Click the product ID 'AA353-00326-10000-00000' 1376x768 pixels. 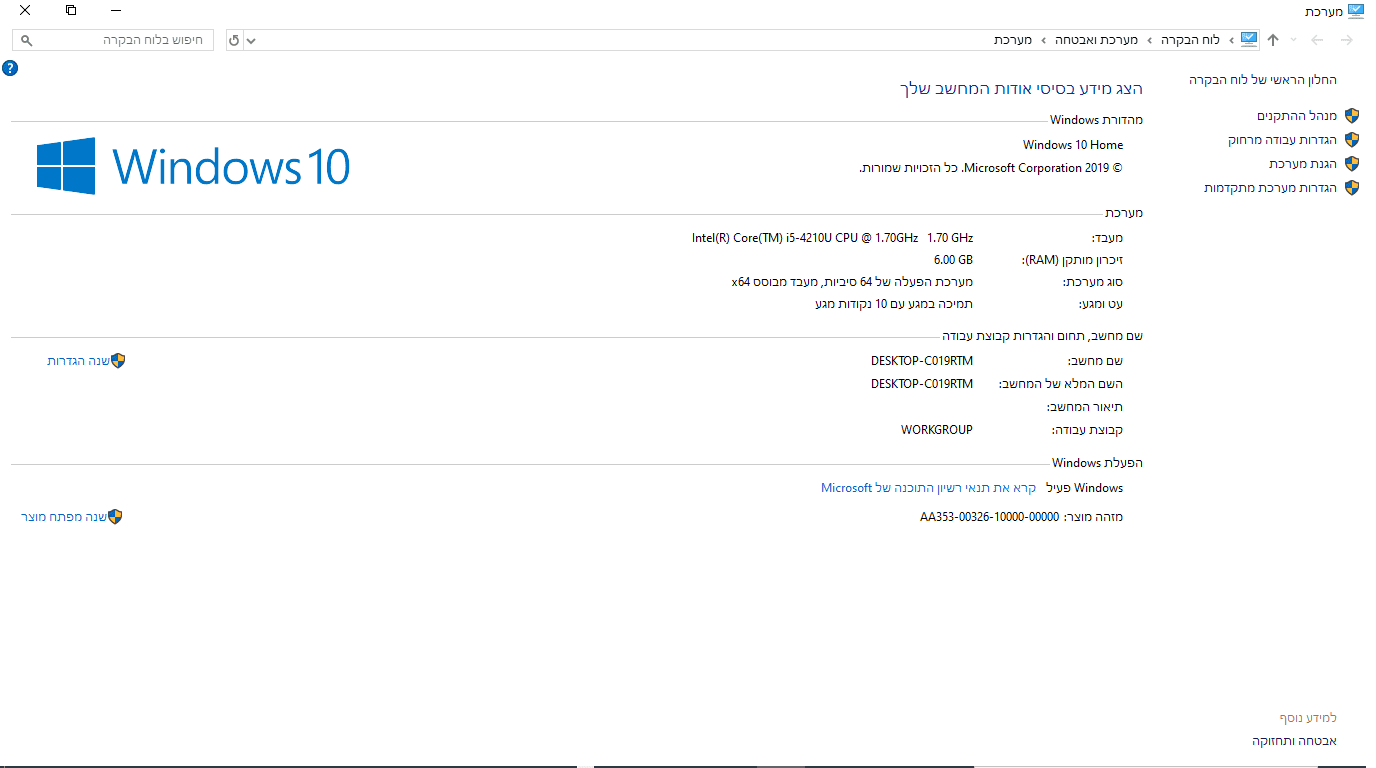[x=989, y=517]
